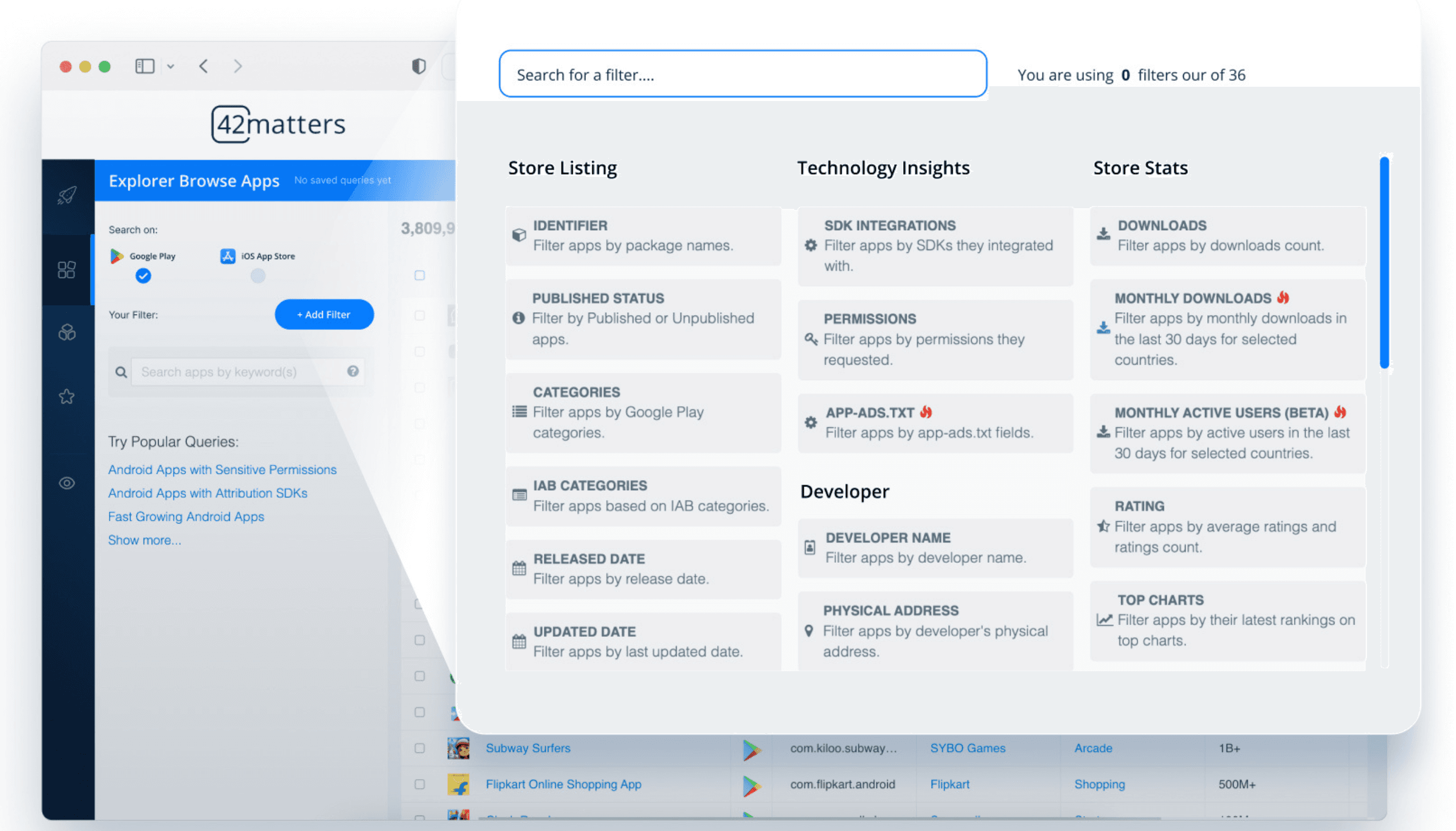Open the Arcade category link
Viewport: 1456px width, 831px height.
[1093, 748]
